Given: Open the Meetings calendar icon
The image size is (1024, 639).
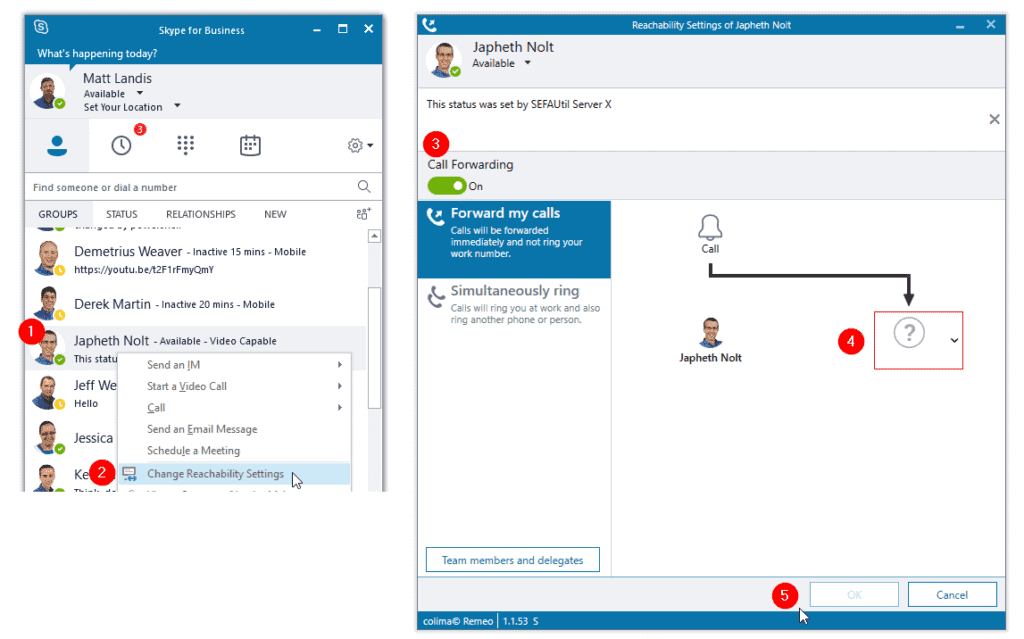Looking at the screenshot, I should 250,146.
